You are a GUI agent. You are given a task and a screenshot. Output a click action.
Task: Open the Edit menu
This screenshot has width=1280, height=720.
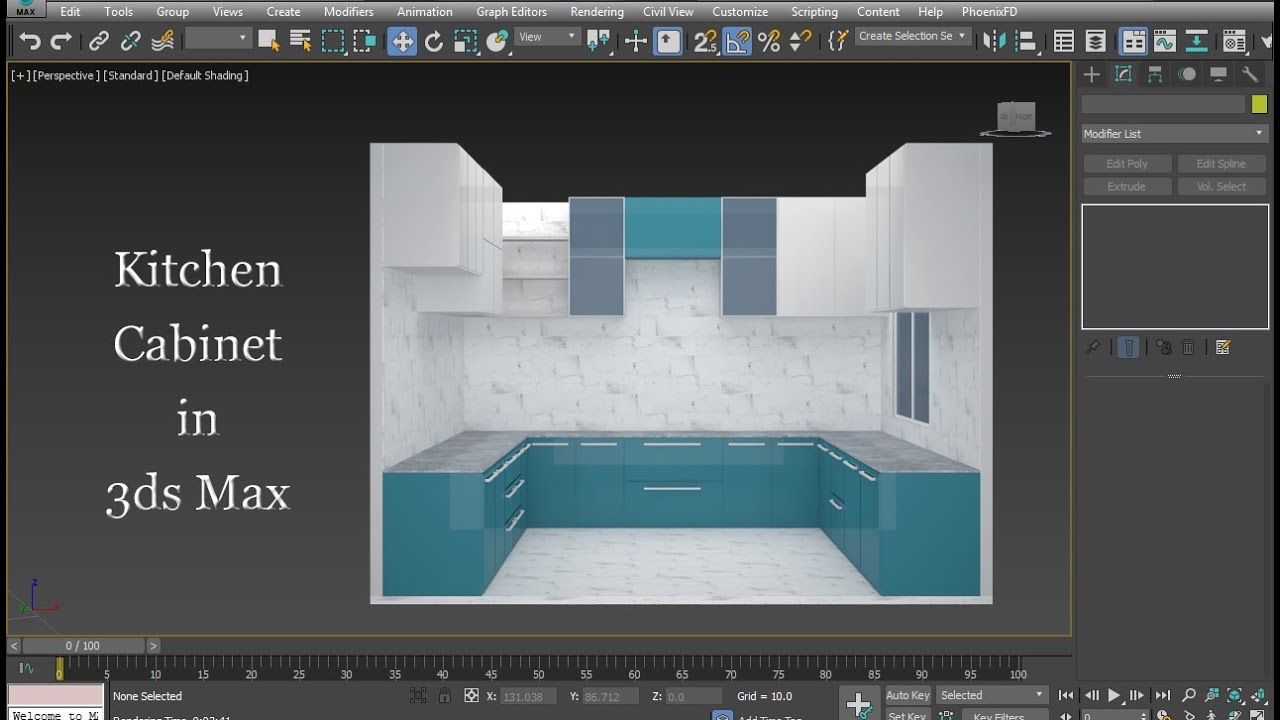click(70, 12)
